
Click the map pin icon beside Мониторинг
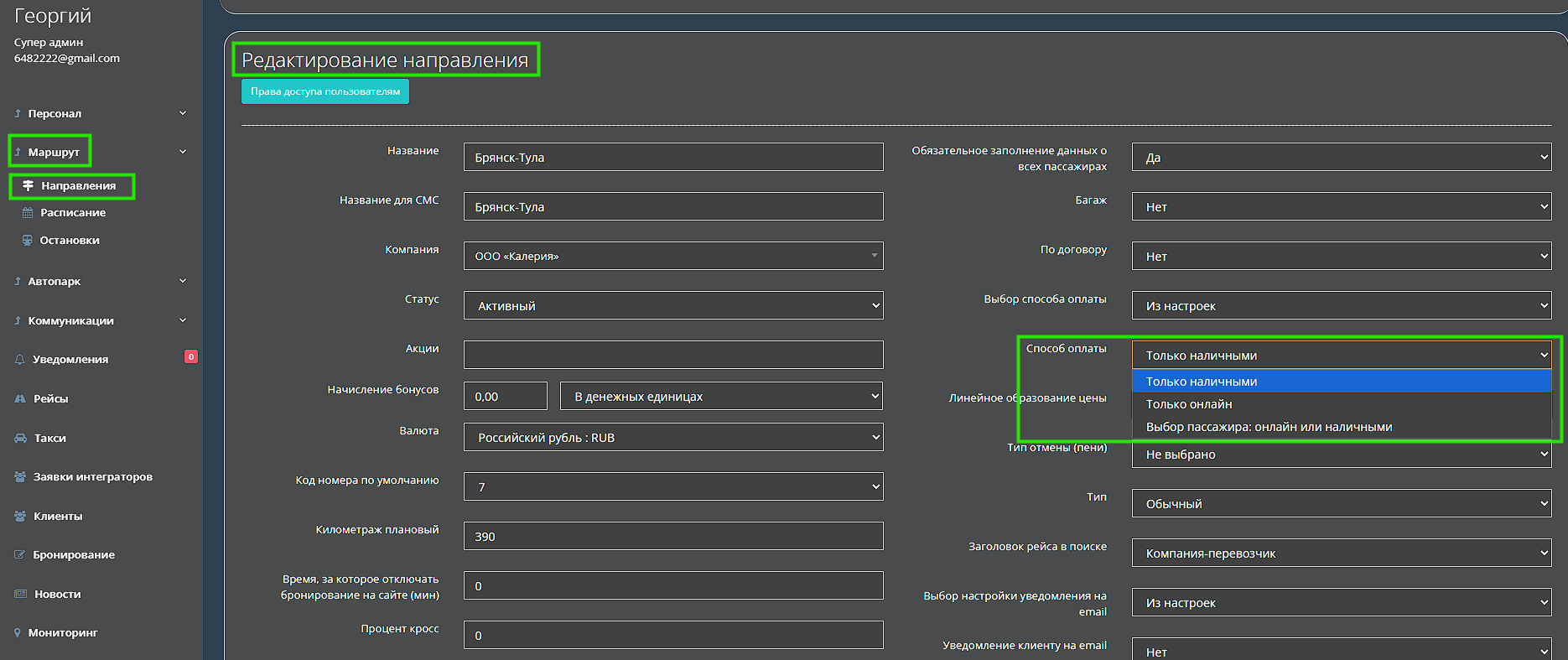click(x=18, y=633)
